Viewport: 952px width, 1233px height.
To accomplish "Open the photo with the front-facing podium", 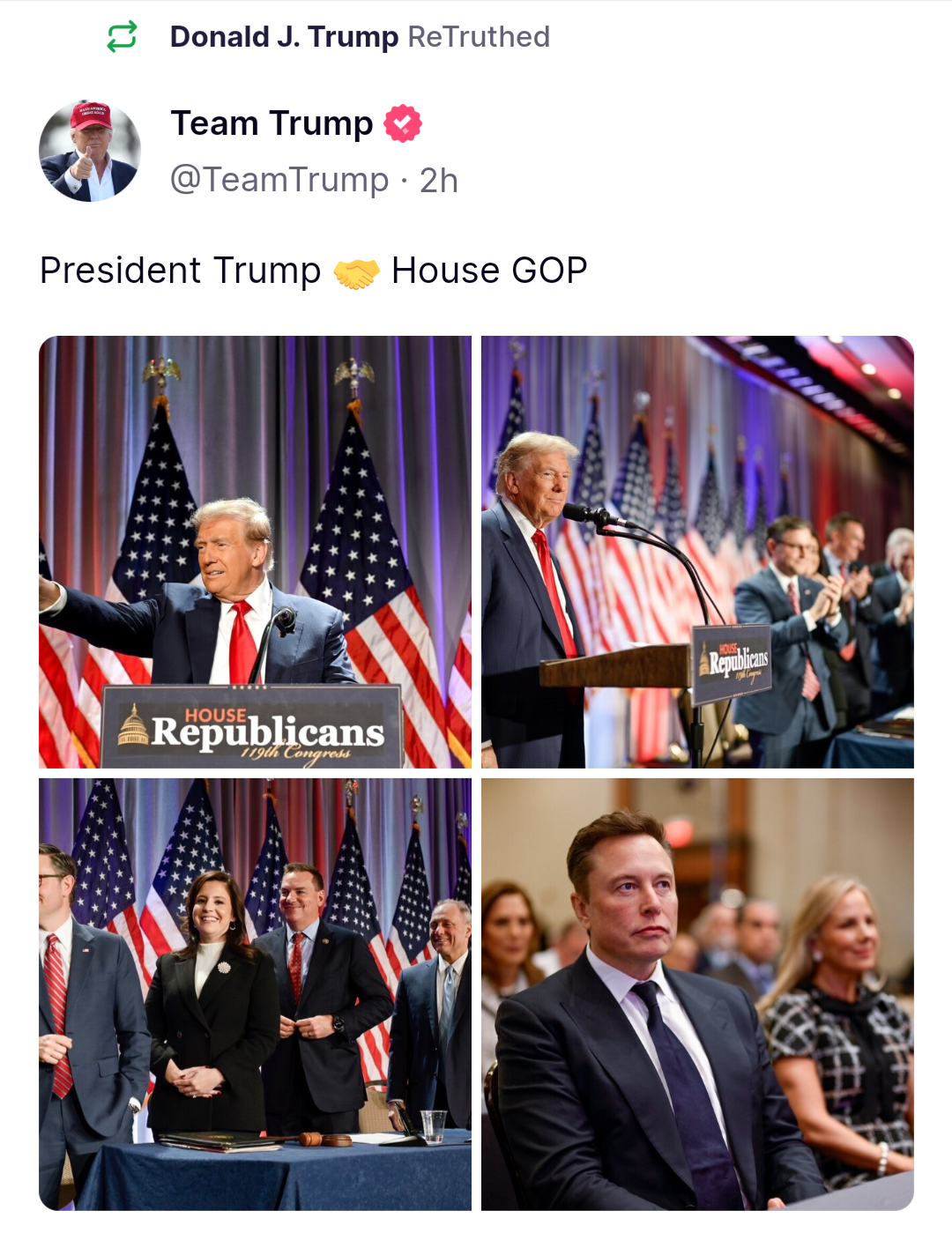I will pyautogui.click(x=255, y=552).
